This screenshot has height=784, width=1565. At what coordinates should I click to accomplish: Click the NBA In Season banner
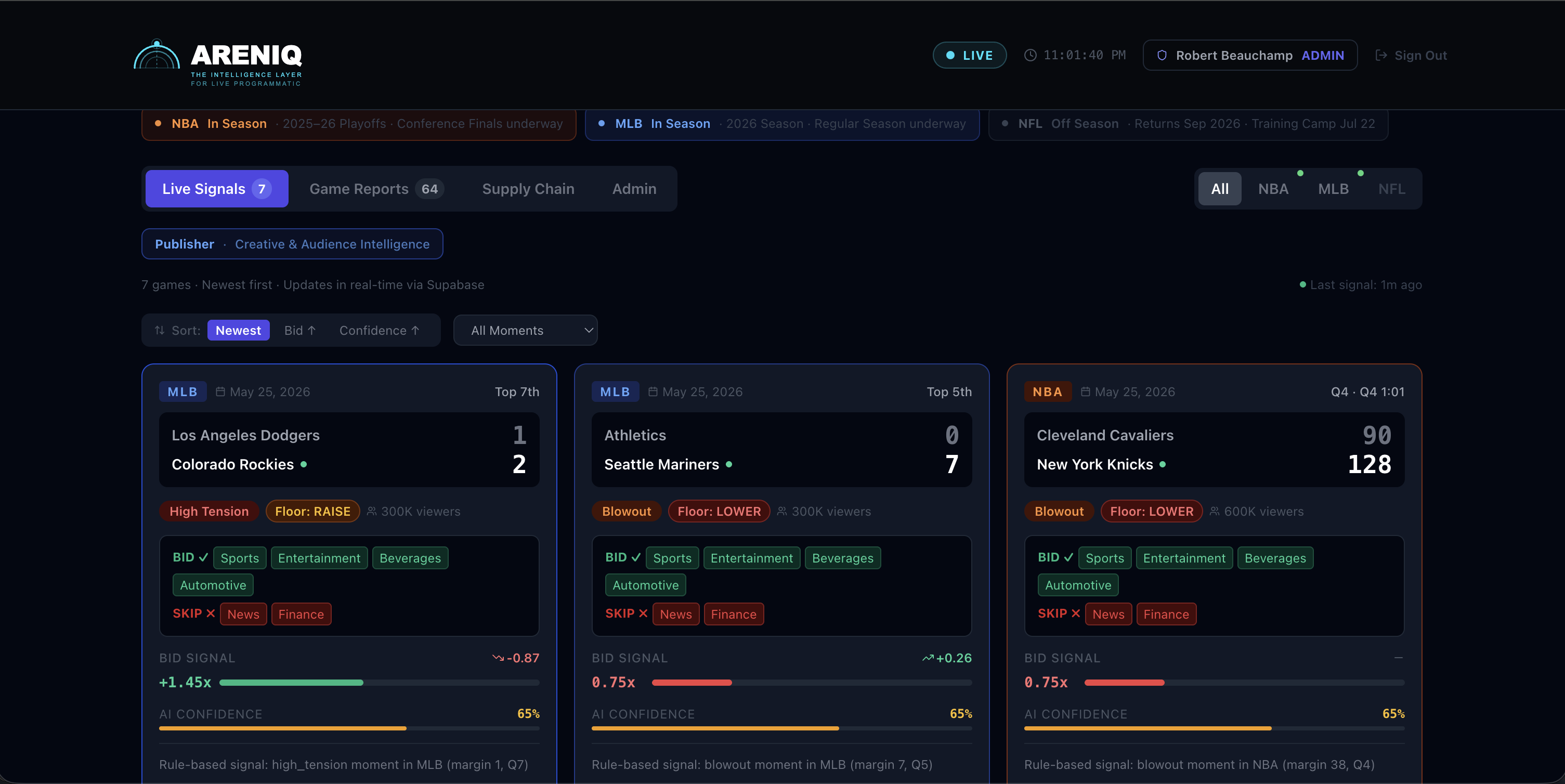point(358,124)
